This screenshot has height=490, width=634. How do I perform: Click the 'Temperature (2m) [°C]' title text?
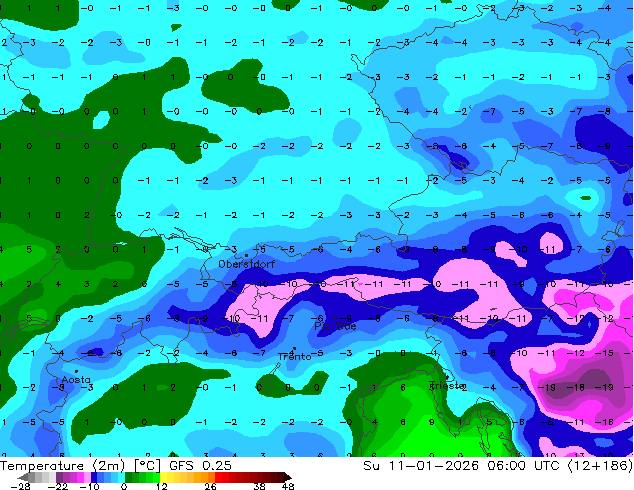[x=80, y=466]
